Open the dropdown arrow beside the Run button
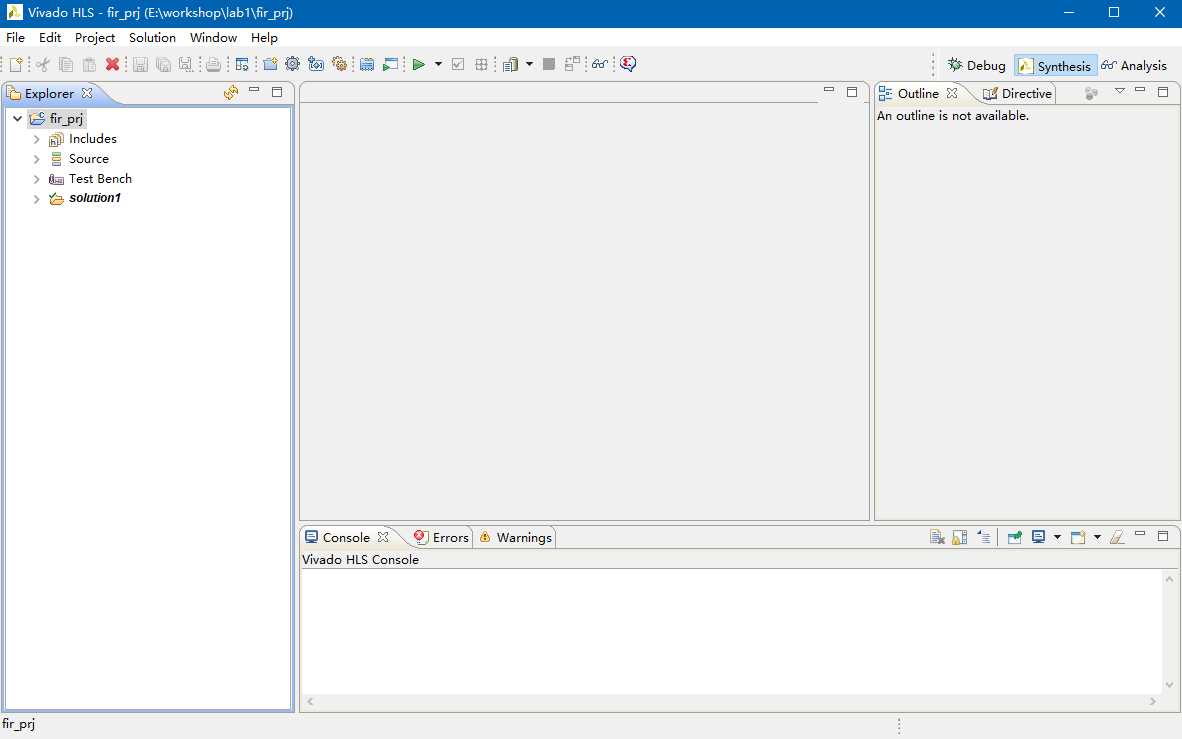Viewport: 1182px width, 739px height. click(x=438, y=65)
